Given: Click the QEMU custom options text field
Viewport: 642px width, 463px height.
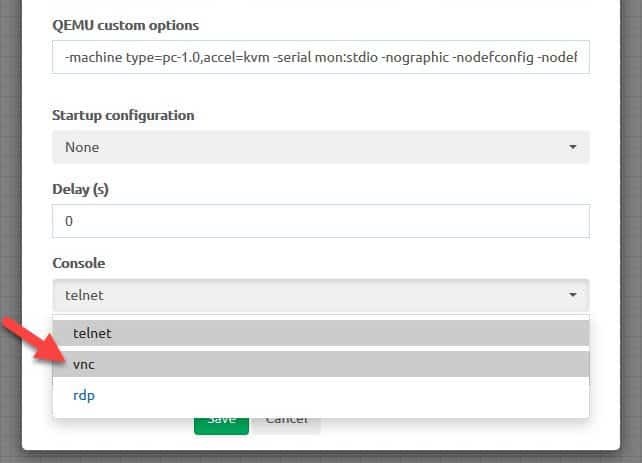Looking at the screenshot, I should coord(320,59).
